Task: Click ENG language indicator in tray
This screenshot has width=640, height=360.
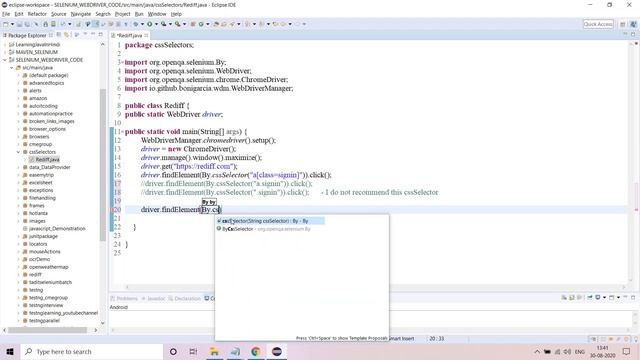Action: click(580, 351)
